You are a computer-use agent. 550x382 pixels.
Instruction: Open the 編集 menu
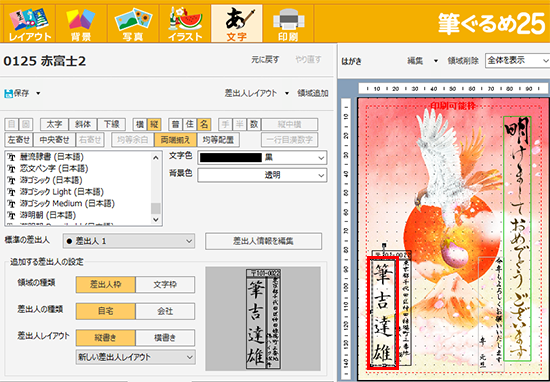415,61
